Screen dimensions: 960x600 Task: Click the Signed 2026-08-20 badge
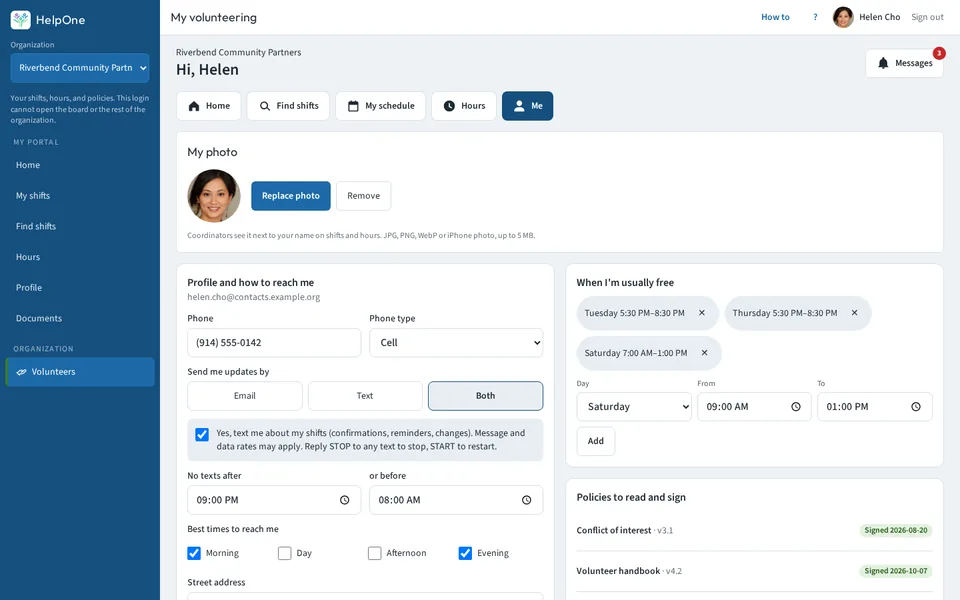pyautogui.click(x=896, y=530)
